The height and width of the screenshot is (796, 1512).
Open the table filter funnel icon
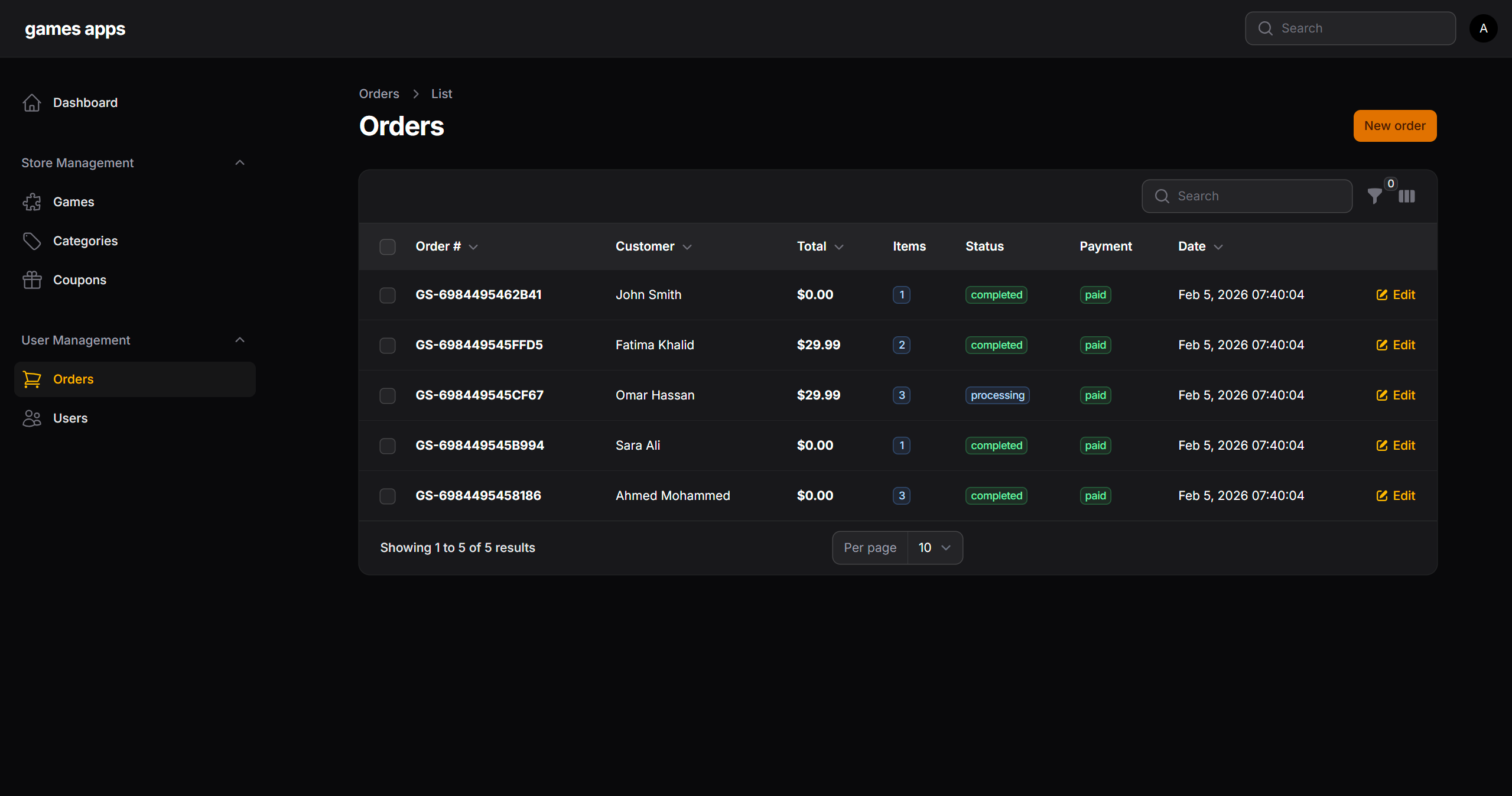pyautogui.click(x=1374, y=196)
